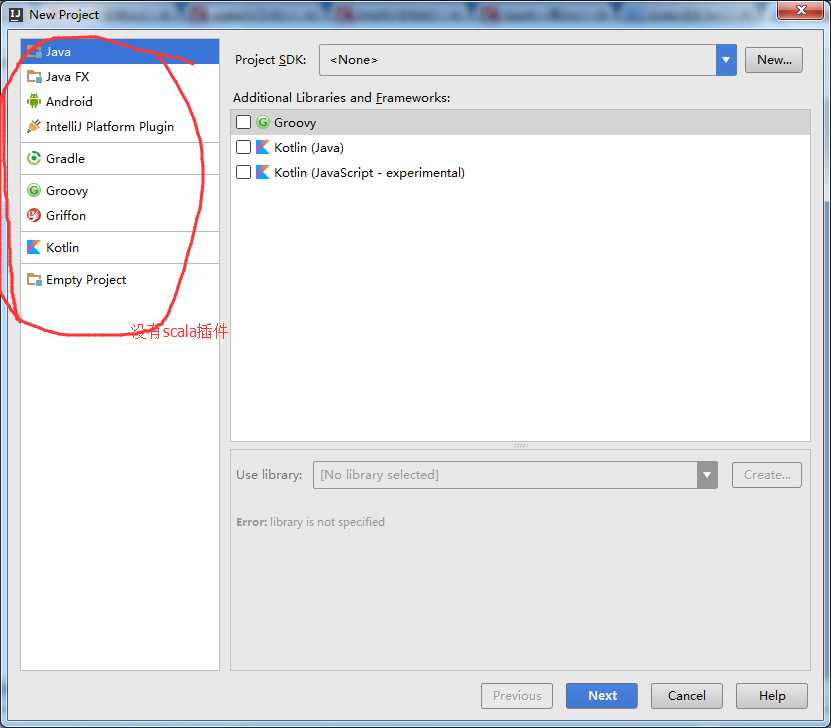
Task: Select Android project type
Action: (x=120, y=101)
